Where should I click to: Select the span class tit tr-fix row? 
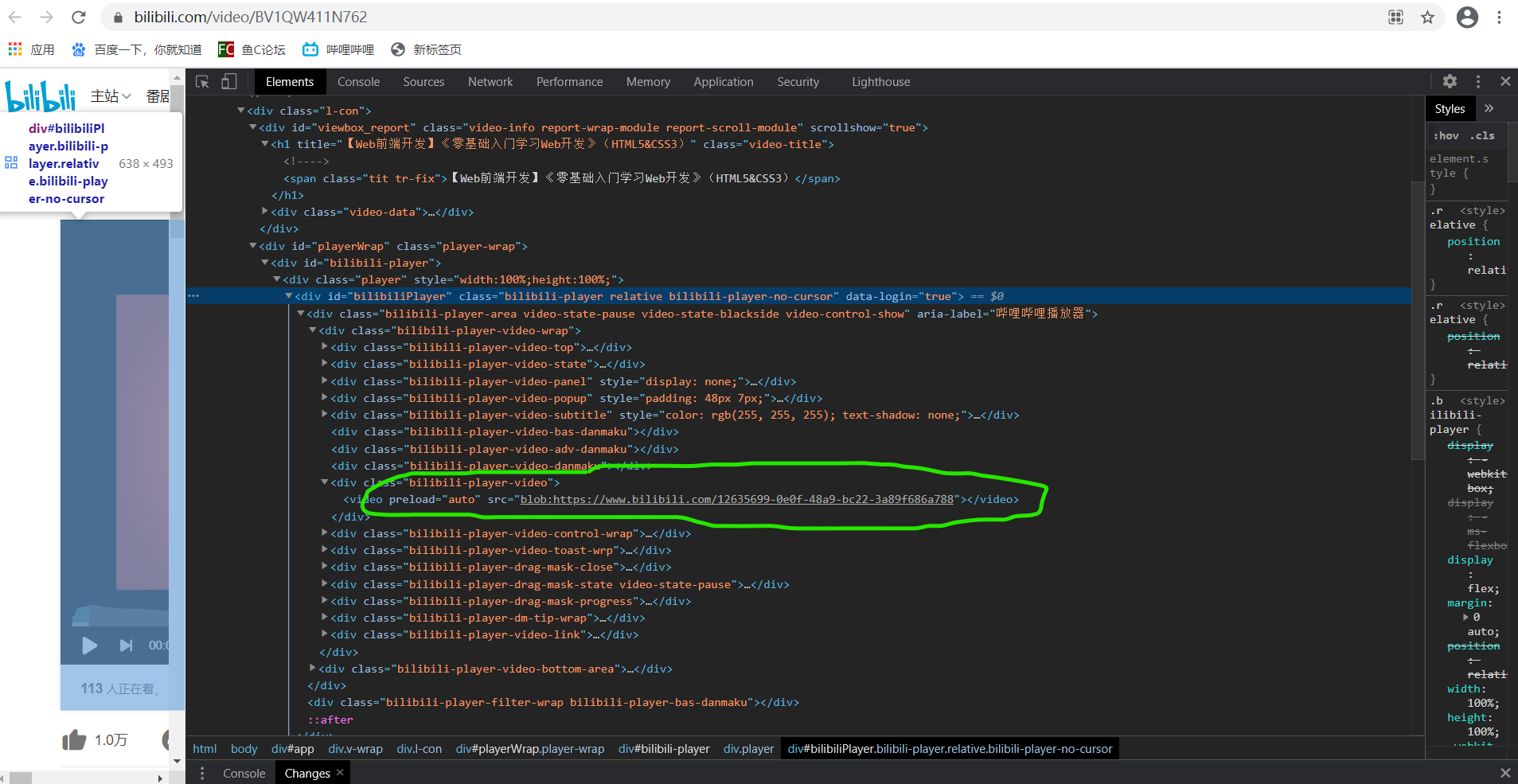click(x=561, y=178)
